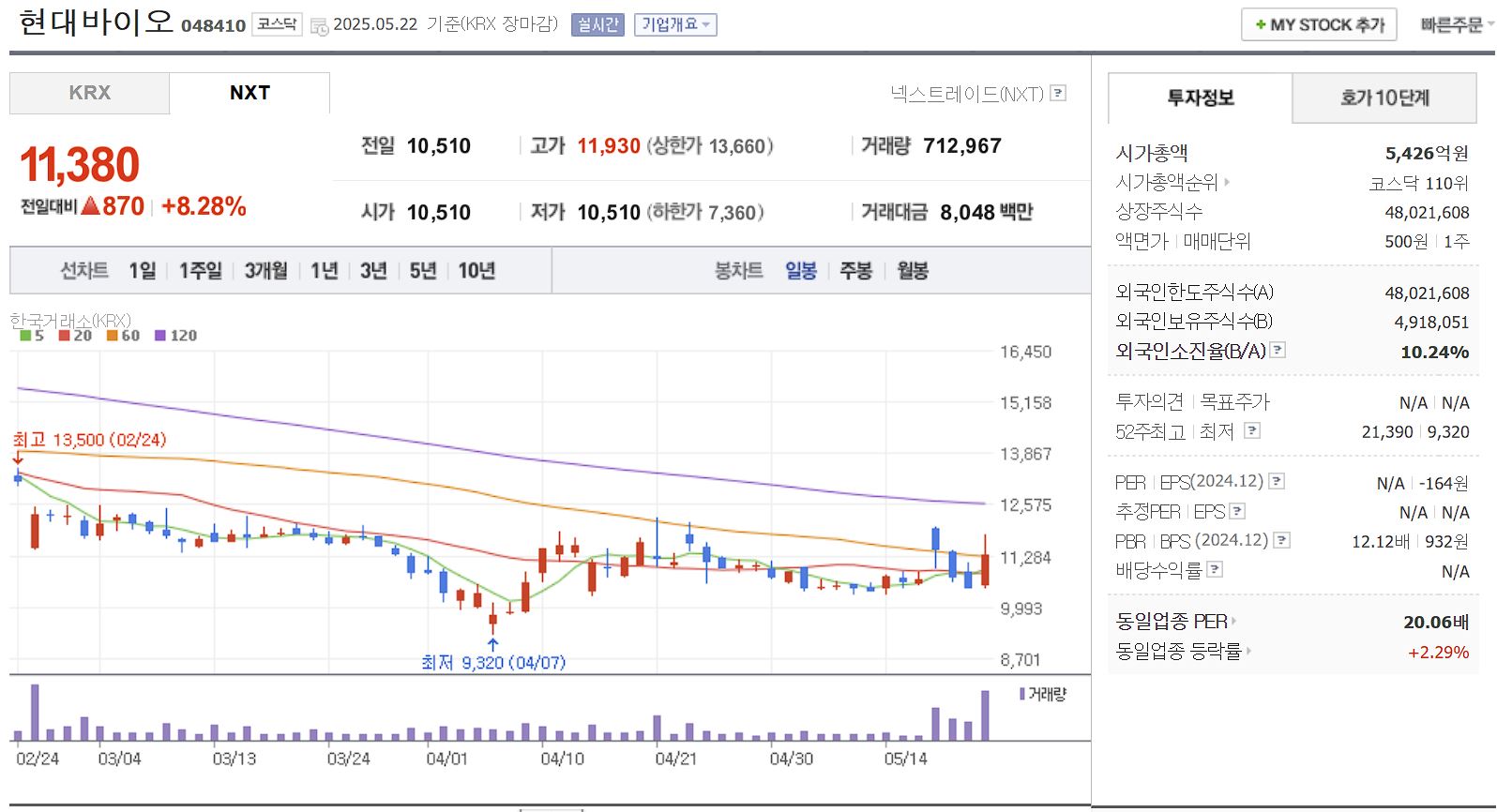
Task: Click the red 20-day moving average swatch
Action: tap(64, 335)
